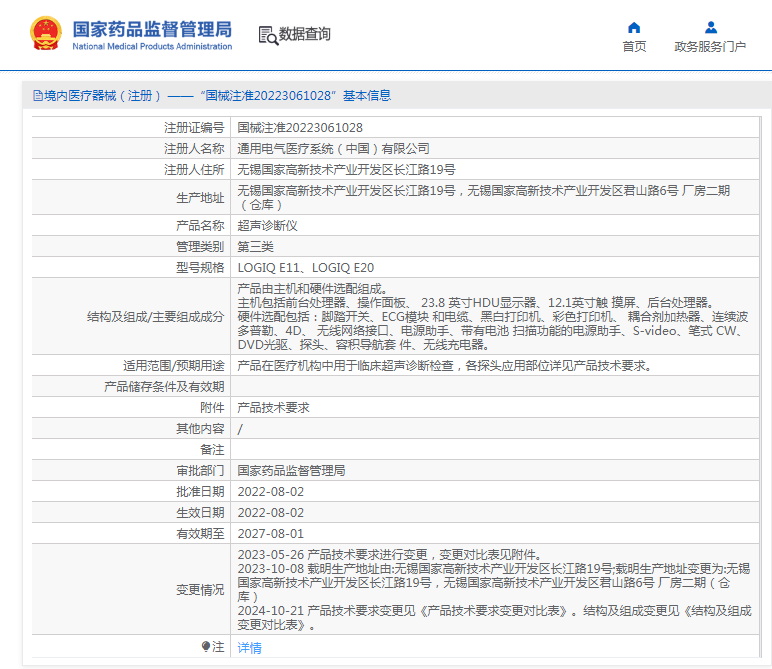Go to 首页 via its text label
This screenshot has height=669, width=772.
click(634, 47)
